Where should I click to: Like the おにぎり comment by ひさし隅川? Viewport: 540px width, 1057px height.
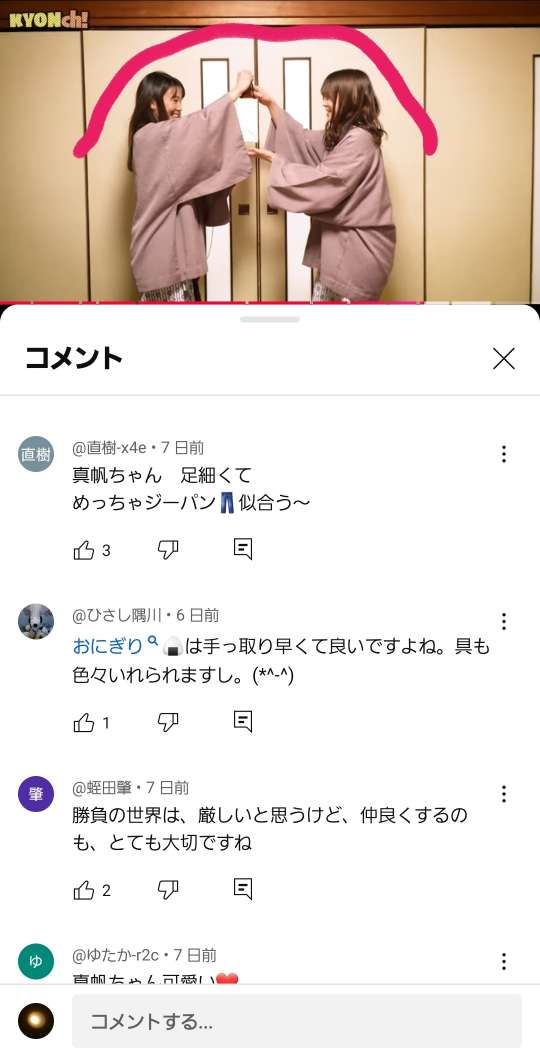click(84, 723)
